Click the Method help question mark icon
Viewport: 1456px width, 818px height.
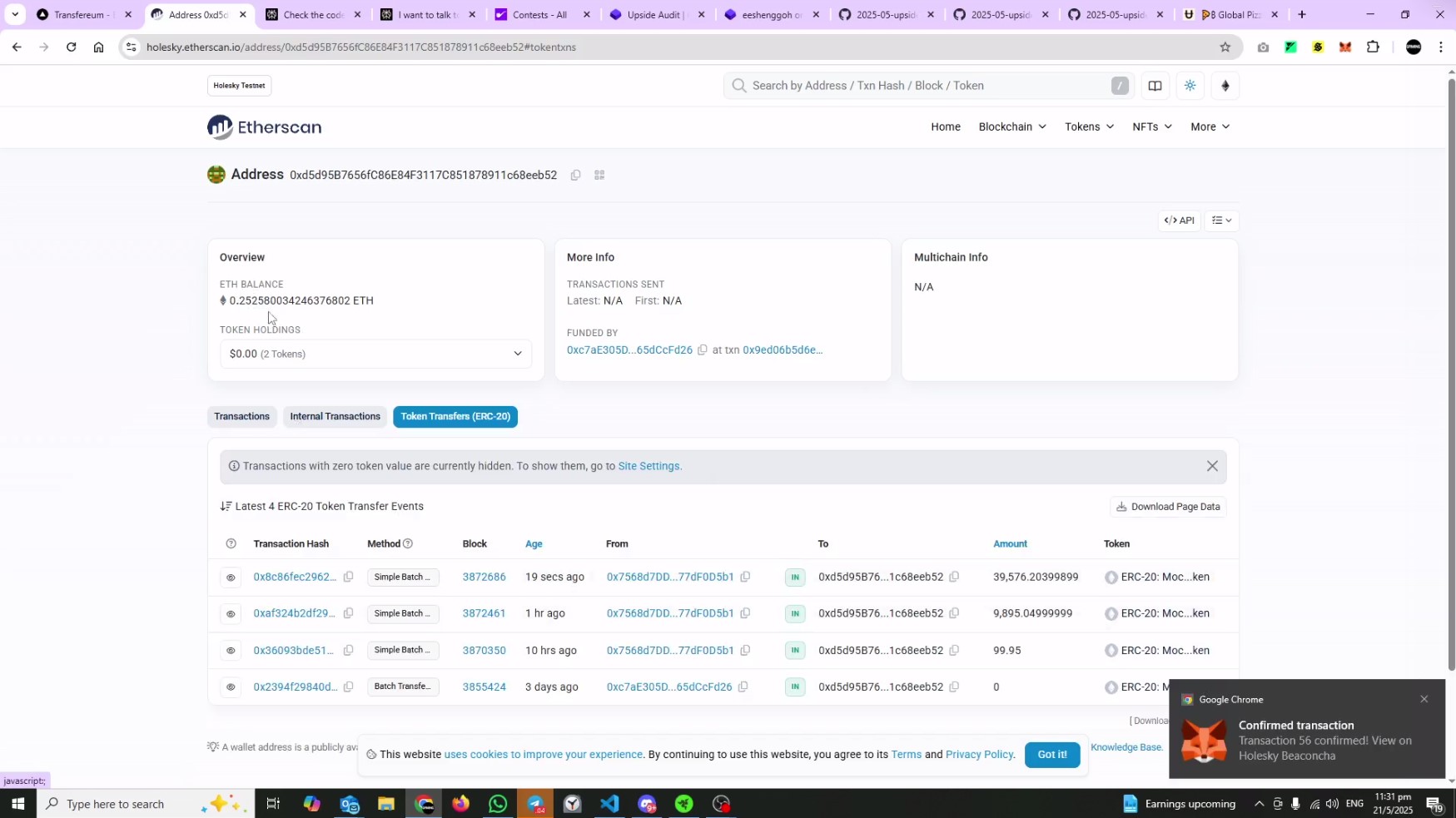point(408,544)
